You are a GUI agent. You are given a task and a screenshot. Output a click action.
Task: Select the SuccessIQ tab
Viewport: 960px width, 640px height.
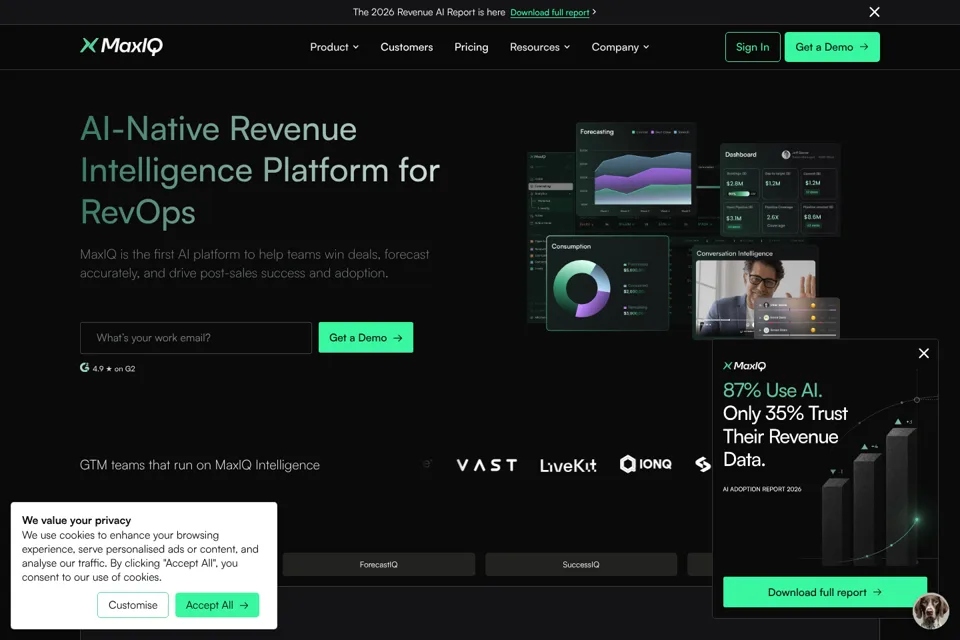(581, 565)
